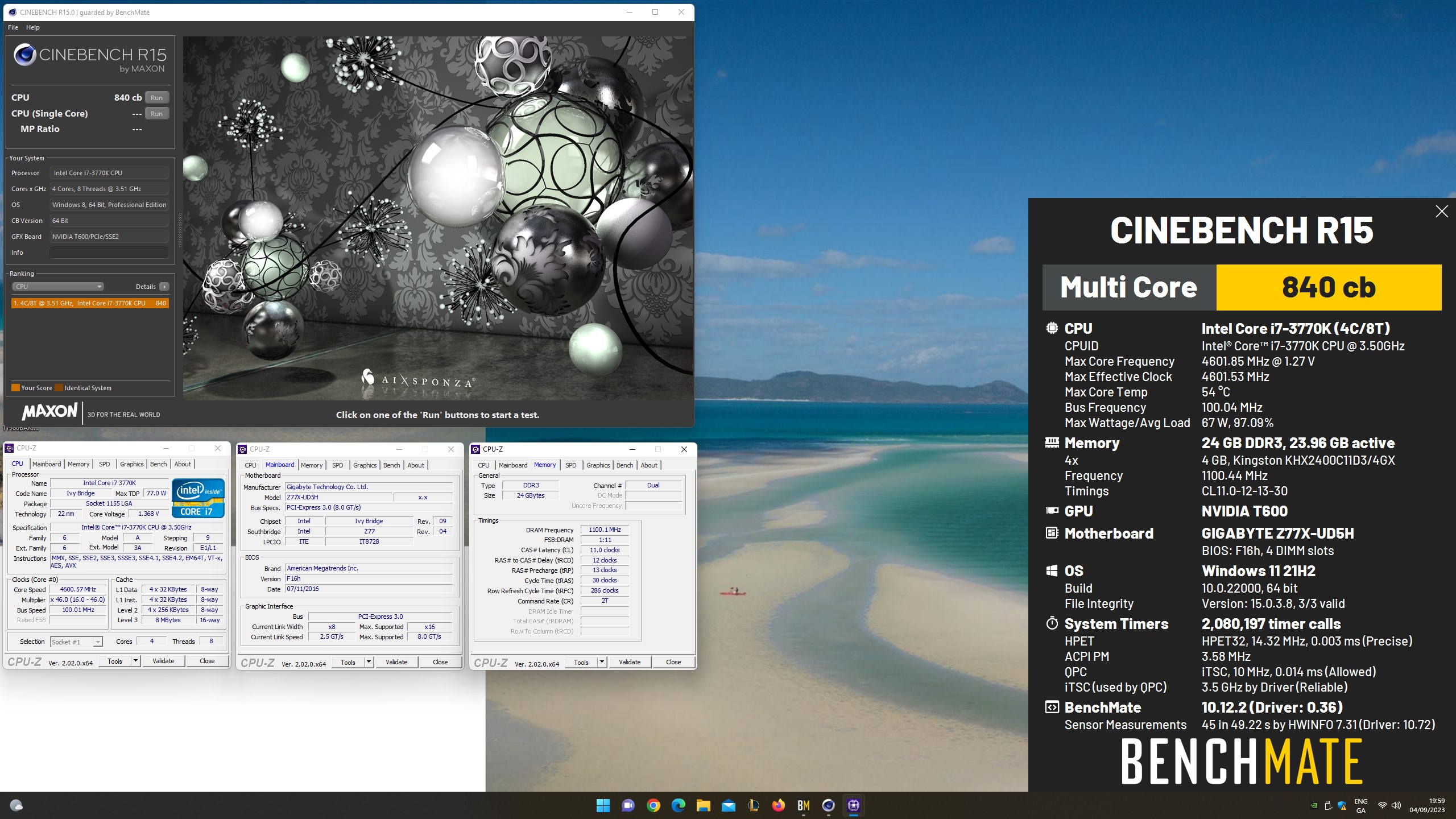Click Close button in first CPU-Z window

[x=207, y=661]
